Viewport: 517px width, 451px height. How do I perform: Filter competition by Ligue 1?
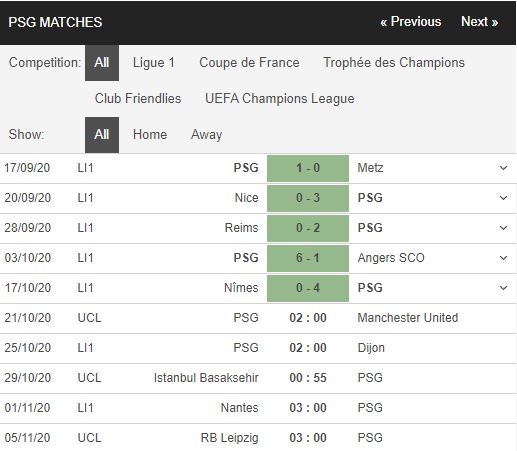154,63
